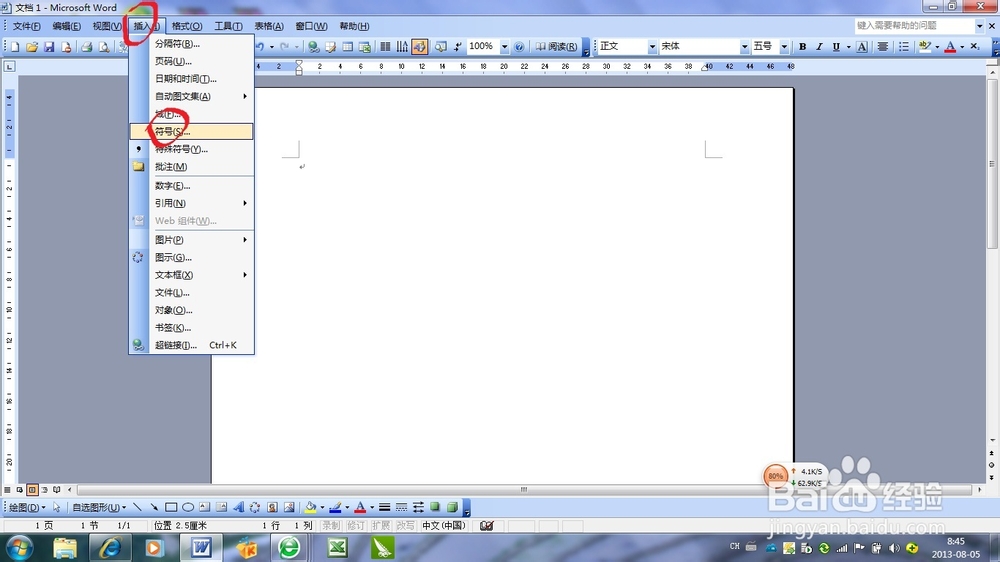Click the help question input field
Screen dimensions: 1000x562
click(x=915, y=26)
